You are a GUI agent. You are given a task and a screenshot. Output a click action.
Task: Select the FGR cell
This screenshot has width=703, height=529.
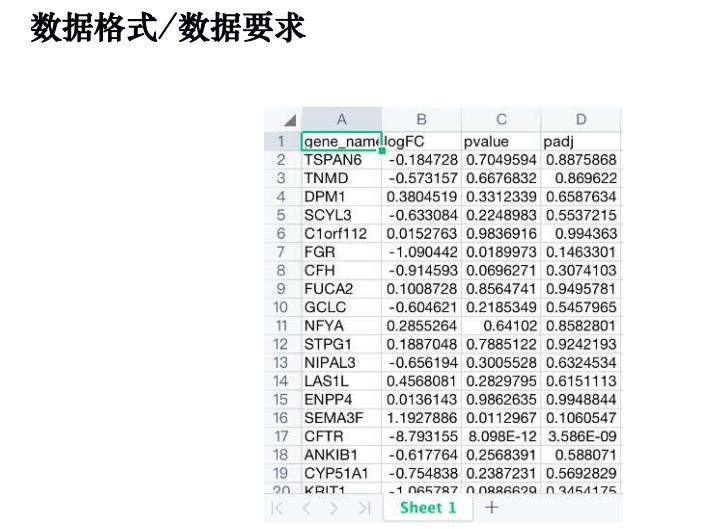click(x=342, y=252)
